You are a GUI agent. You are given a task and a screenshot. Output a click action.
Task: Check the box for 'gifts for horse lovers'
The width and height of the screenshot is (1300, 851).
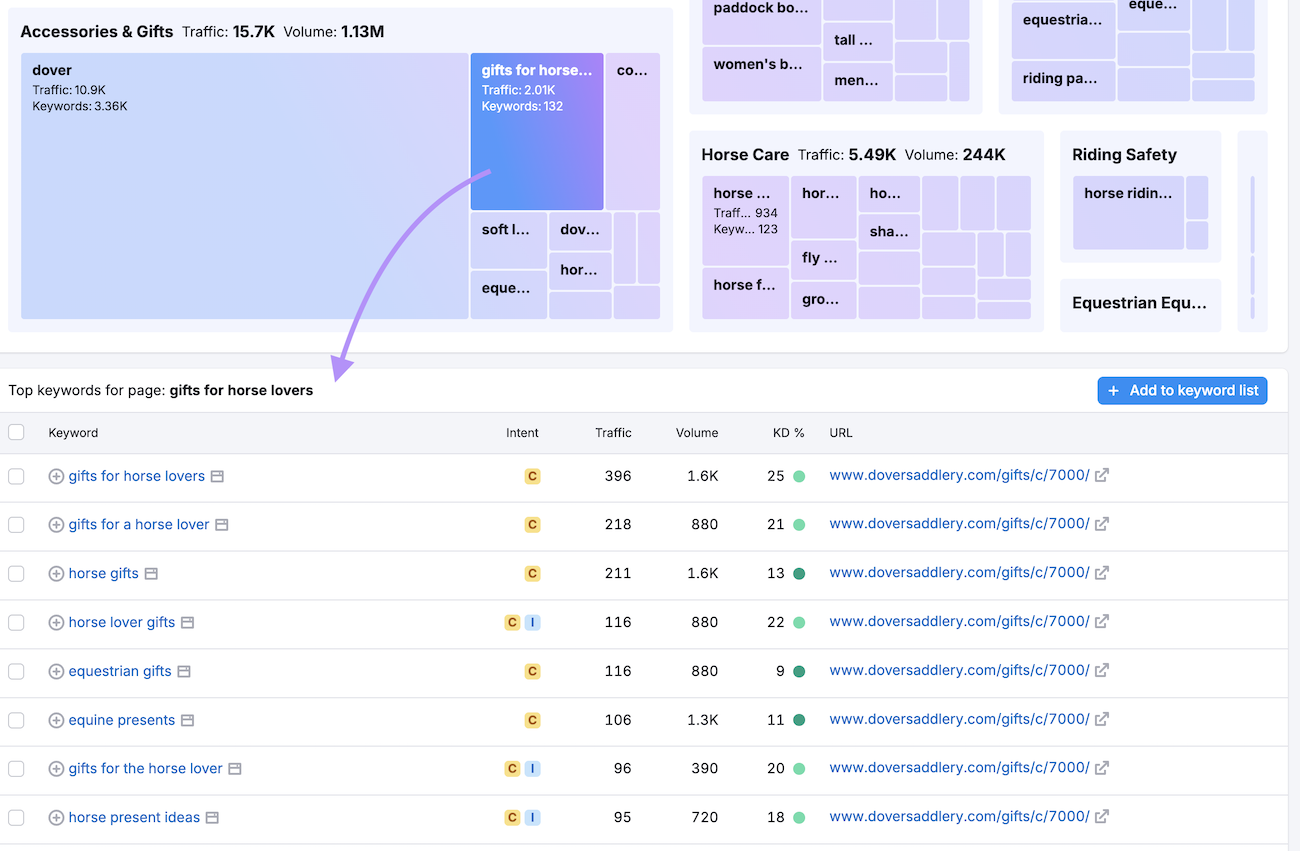(x=16, y=476)
